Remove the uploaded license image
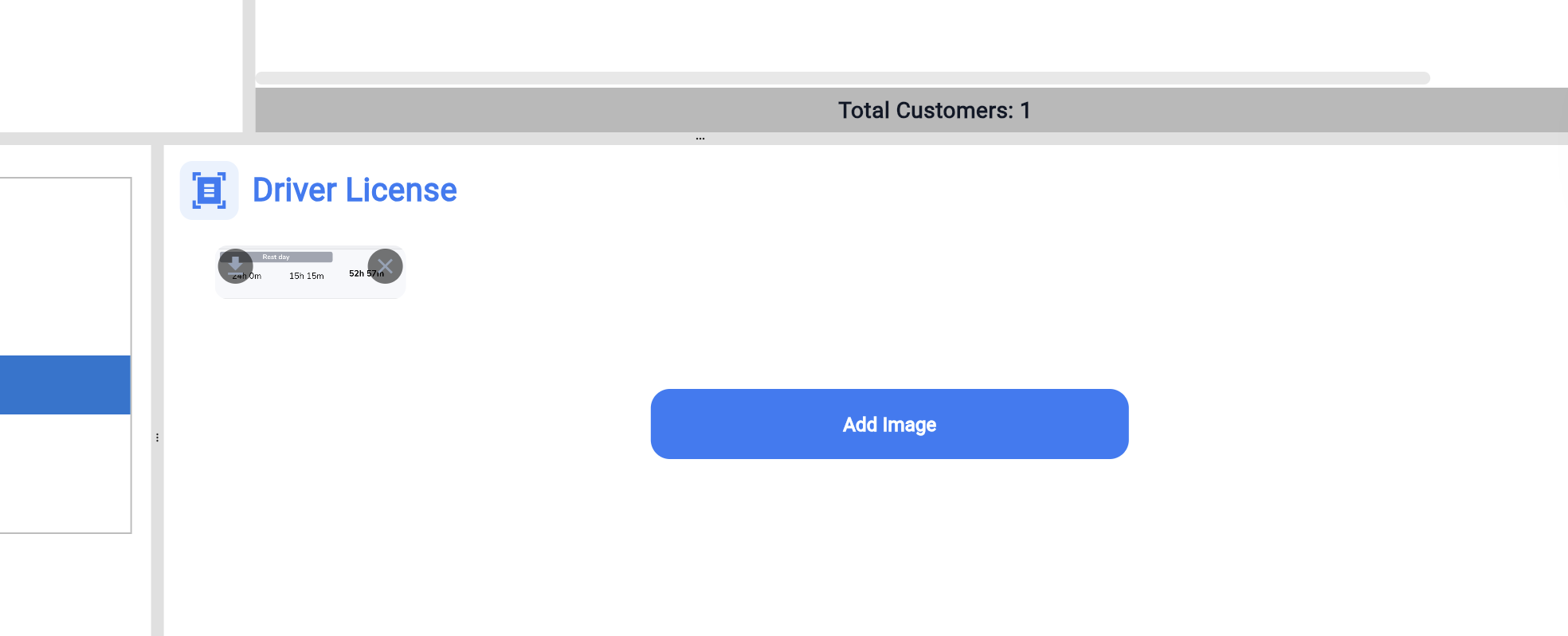Screen dimensions: 1568x636 (x=385, y=266)
